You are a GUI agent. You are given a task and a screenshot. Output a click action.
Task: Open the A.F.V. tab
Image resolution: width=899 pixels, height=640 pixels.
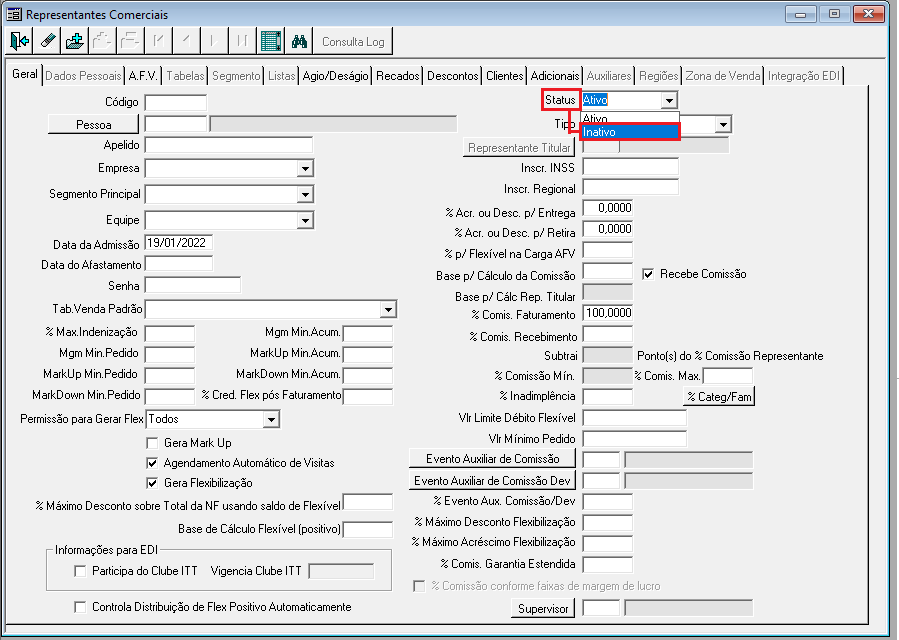[143, 76]
